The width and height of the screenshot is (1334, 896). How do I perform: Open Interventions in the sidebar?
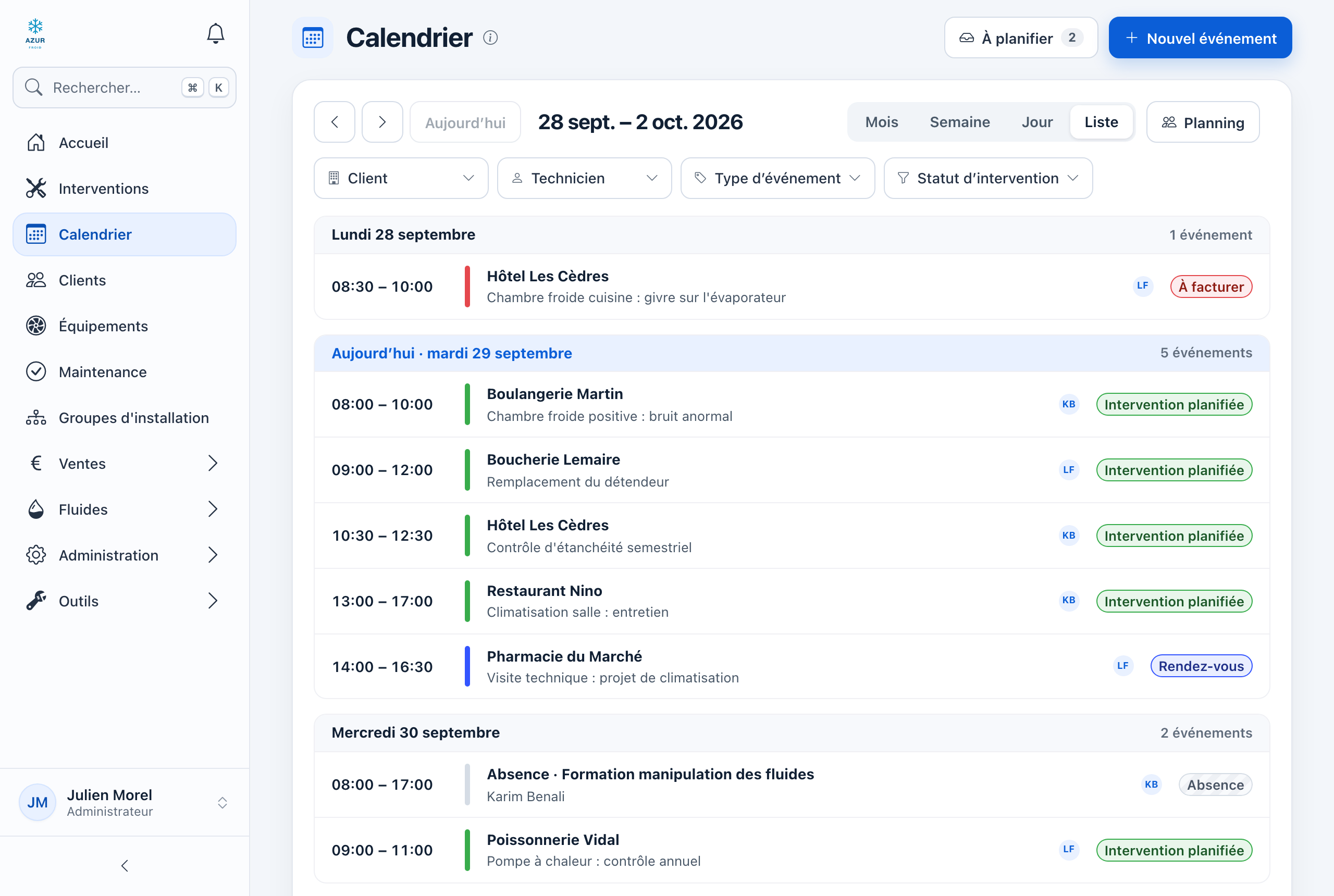[x=125, y=189]
